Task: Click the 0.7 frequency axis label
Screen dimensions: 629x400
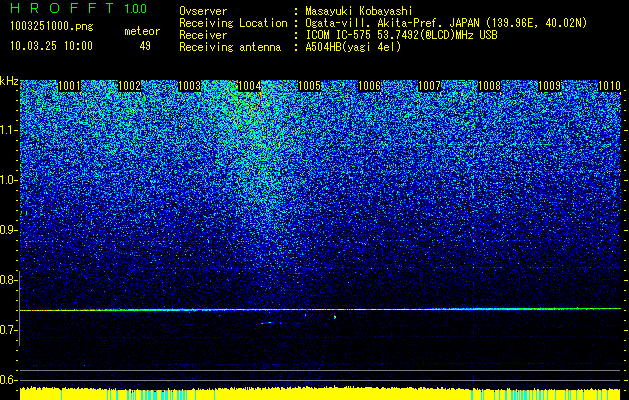Action: (x=8, y=330)
